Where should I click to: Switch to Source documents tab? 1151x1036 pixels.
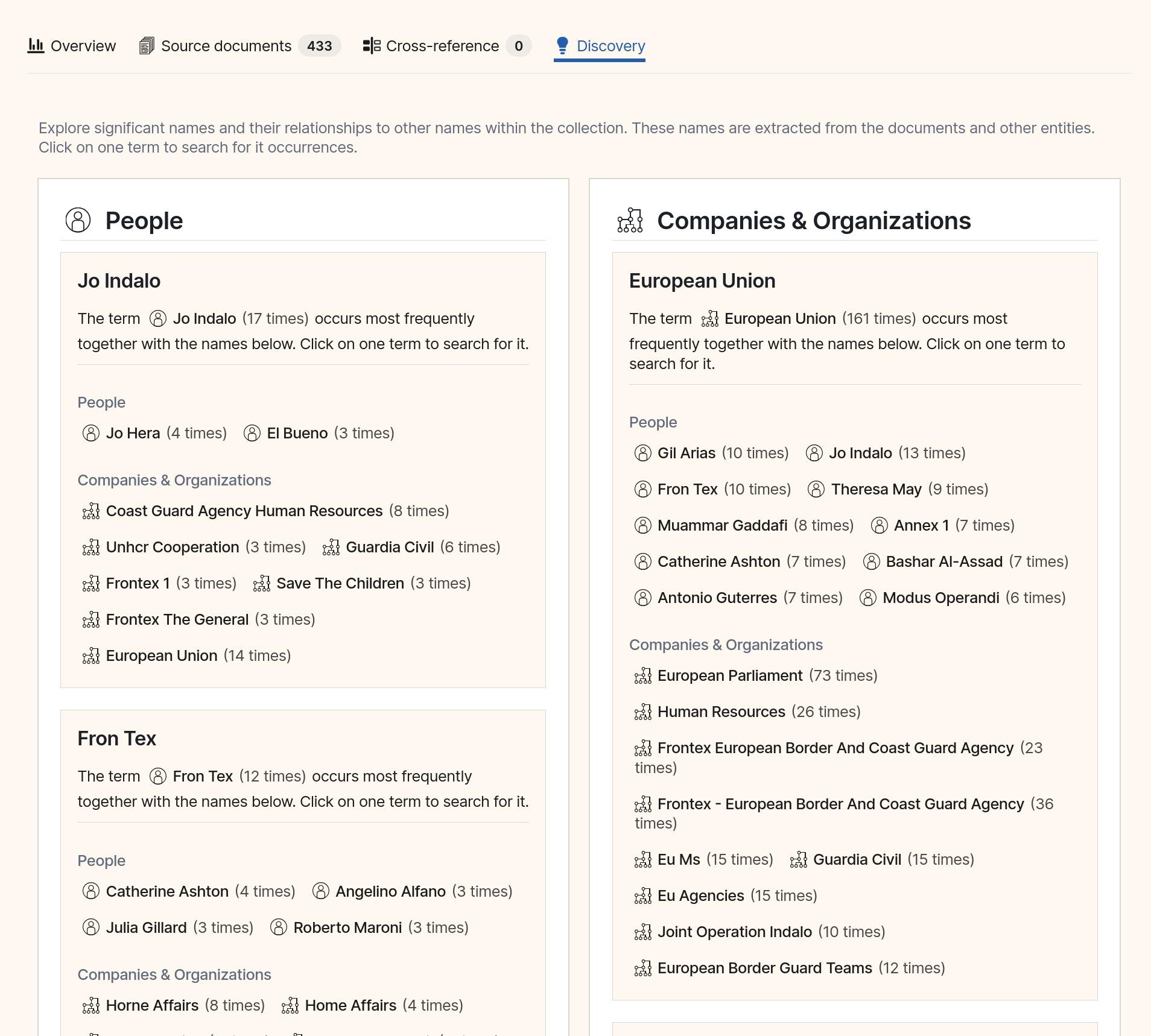(239, 46)
